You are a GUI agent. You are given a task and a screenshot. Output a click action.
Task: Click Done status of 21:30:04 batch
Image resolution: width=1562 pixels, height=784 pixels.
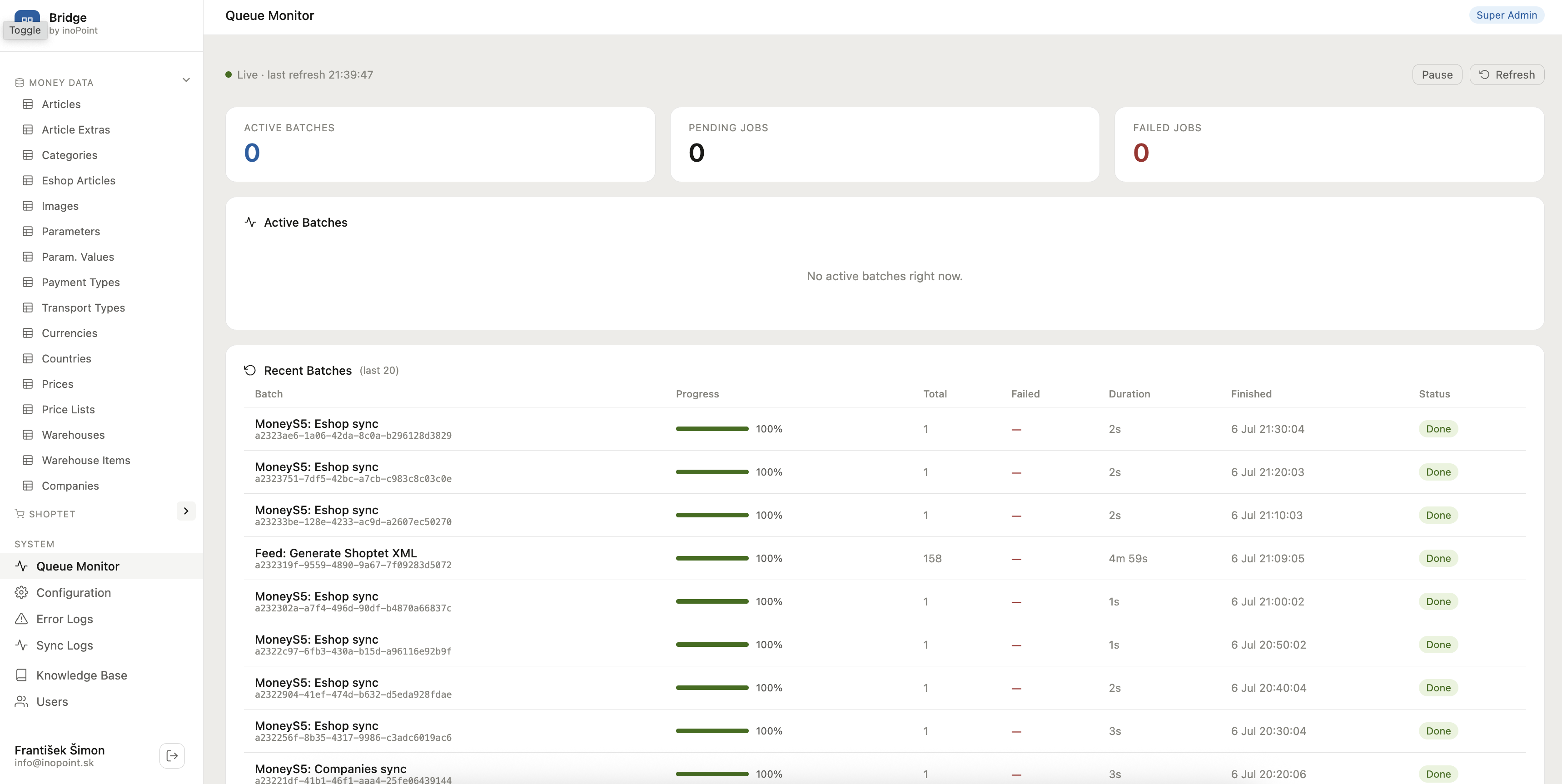pyautogui.click(x=1438, y=429)
